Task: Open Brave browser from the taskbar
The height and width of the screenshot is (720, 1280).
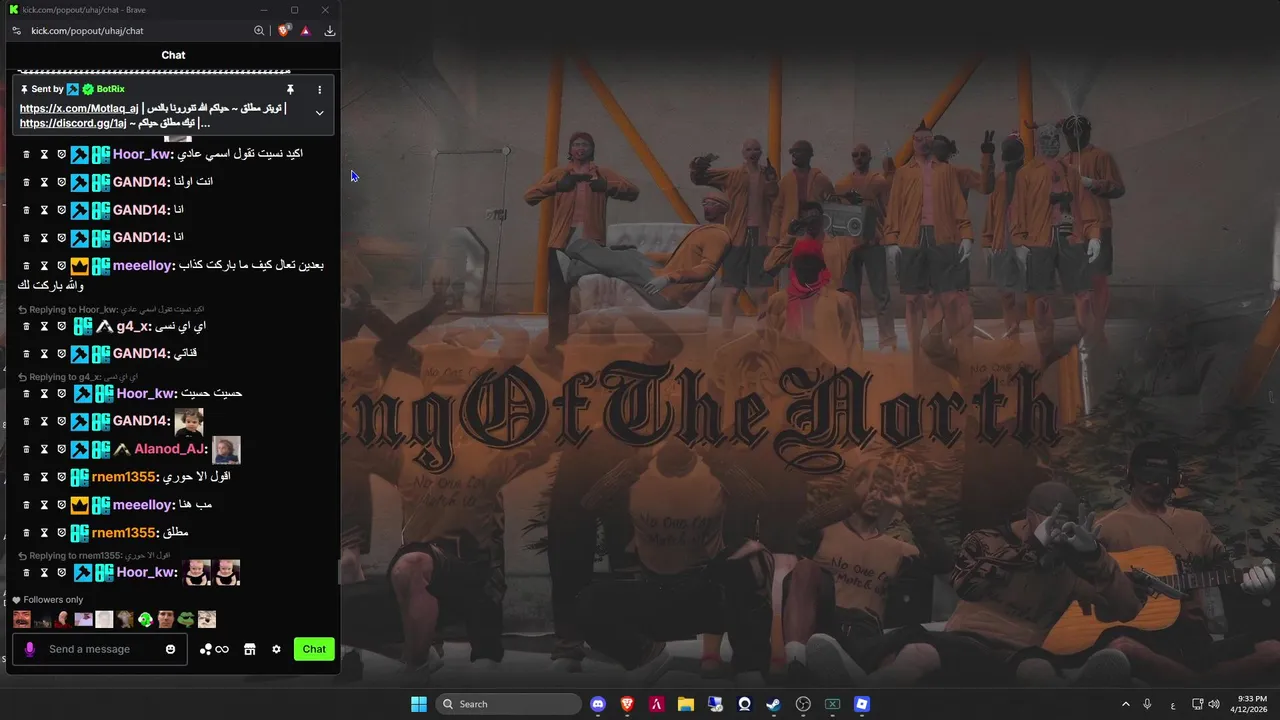Action: coord(627,704)
